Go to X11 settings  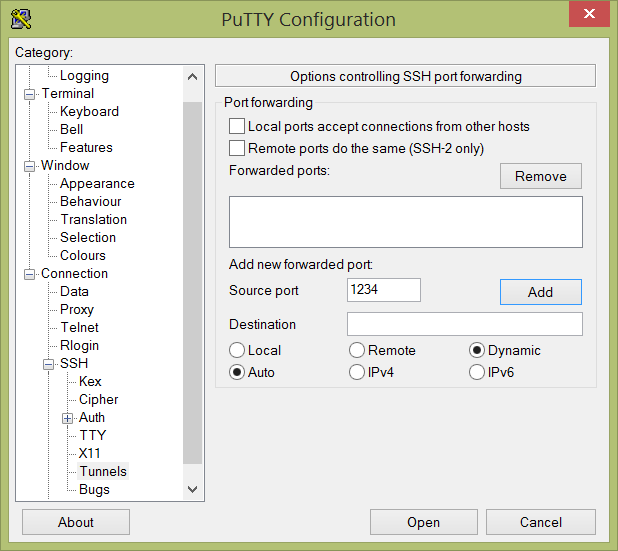click(x=89, y=453)
